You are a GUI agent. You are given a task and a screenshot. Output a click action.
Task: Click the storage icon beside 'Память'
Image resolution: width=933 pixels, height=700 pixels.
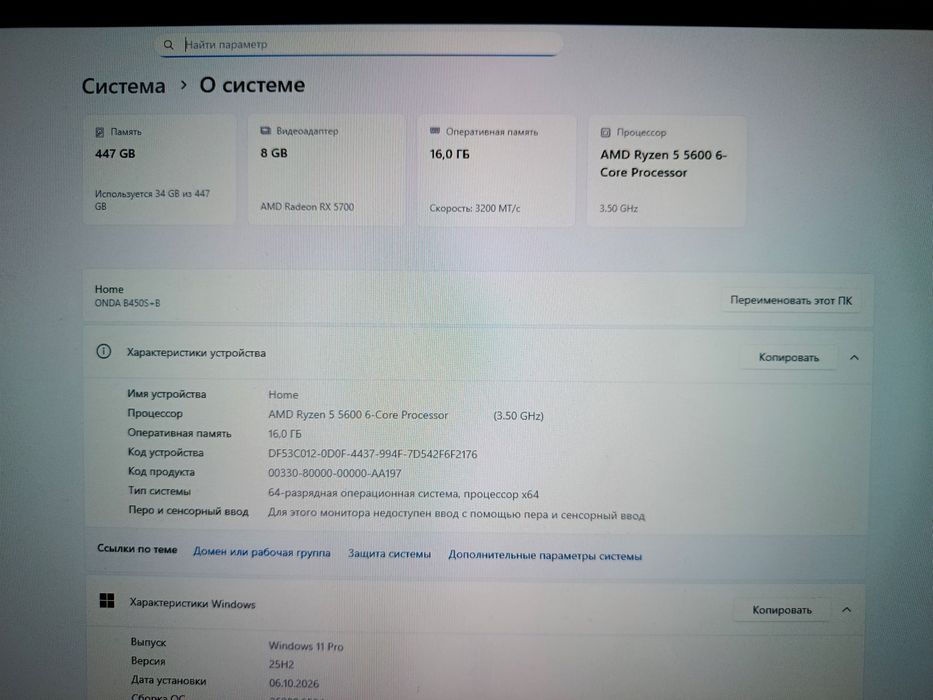(100, 132)
